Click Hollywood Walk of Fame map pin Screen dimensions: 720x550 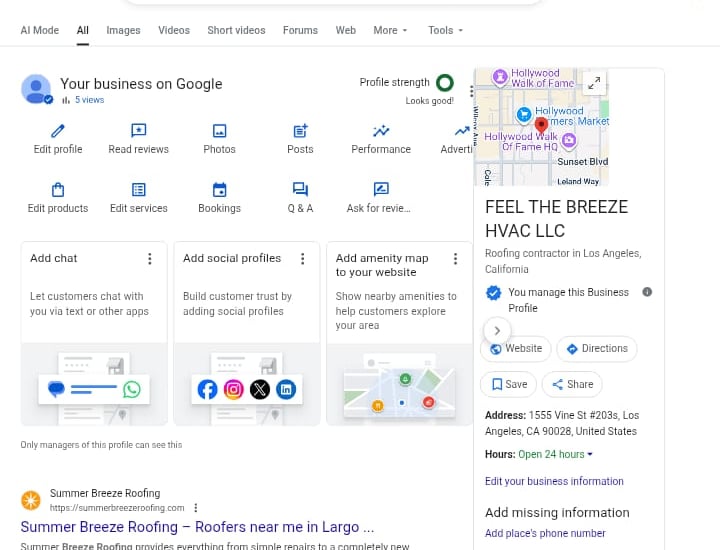pos(500,76)
